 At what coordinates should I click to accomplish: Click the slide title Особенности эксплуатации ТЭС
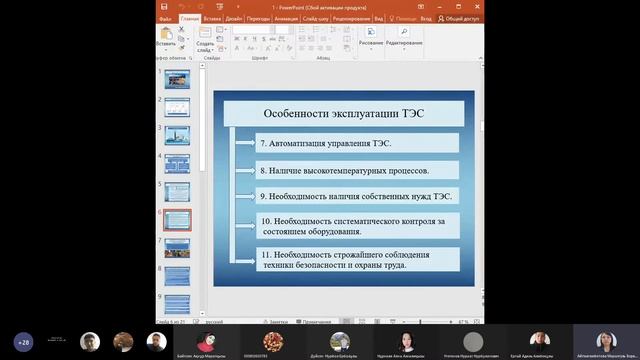coord(344,113)
